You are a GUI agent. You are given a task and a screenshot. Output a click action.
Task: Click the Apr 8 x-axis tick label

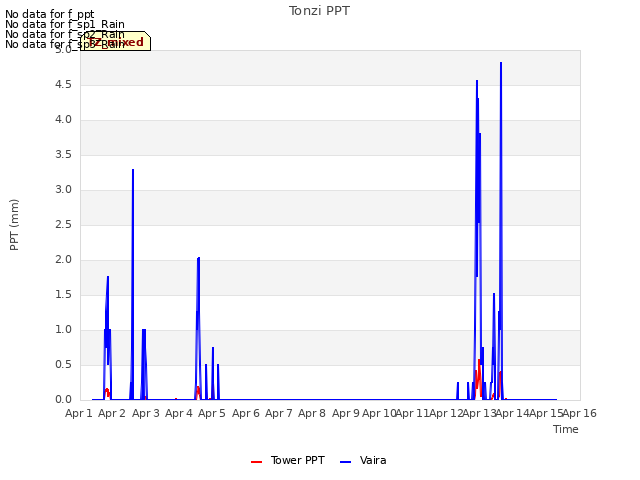tap(312, 413)
